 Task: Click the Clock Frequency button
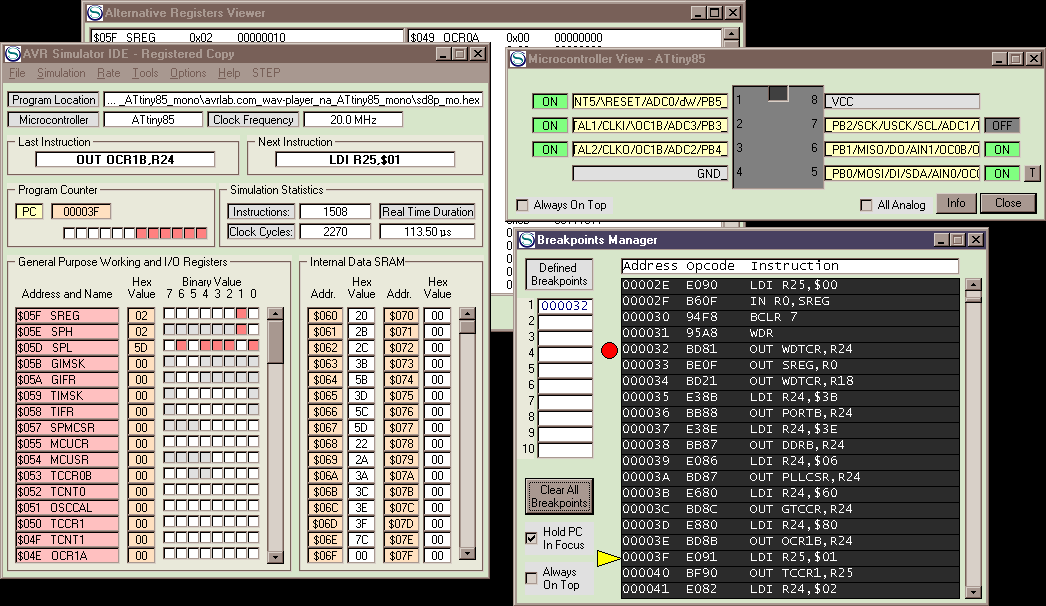pyautogui.click(x=253, y=120)
